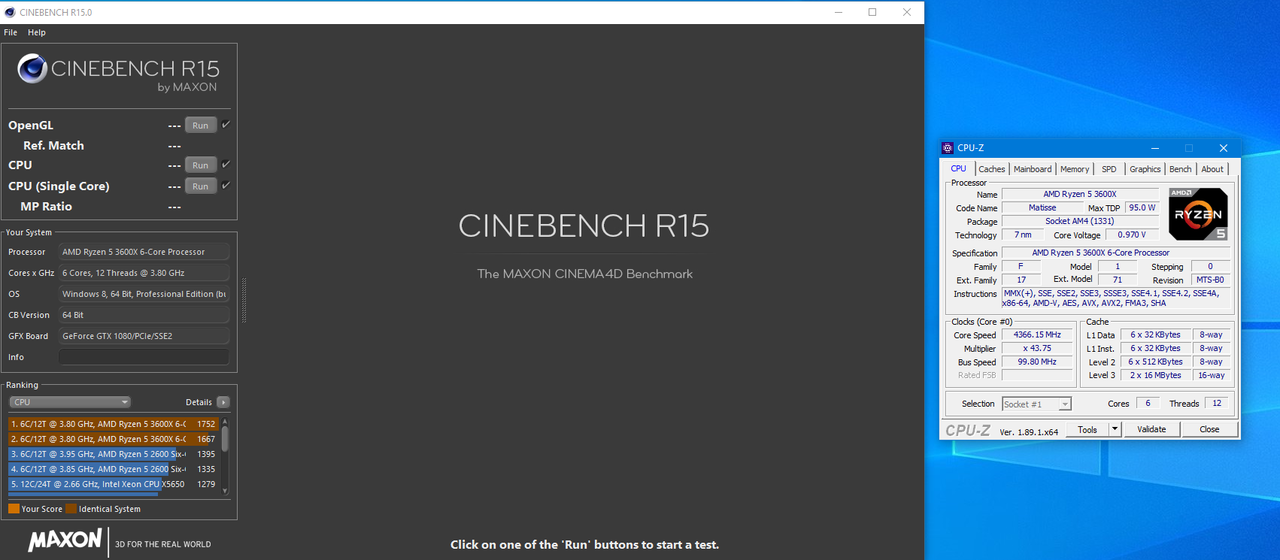Viewport: 1280px width, 560px height.
Task: Click the CB Version field 64 Bit
Action: point(143,315)
